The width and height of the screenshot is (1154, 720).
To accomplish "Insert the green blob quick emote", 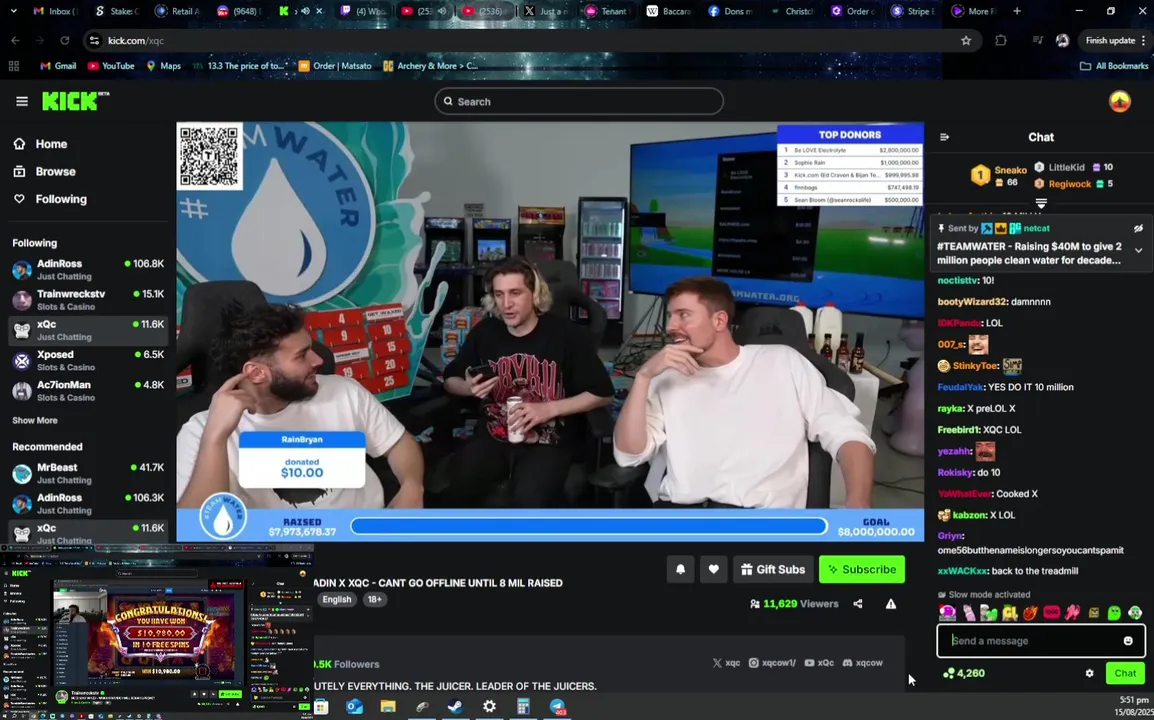I will pos(1114,613).
